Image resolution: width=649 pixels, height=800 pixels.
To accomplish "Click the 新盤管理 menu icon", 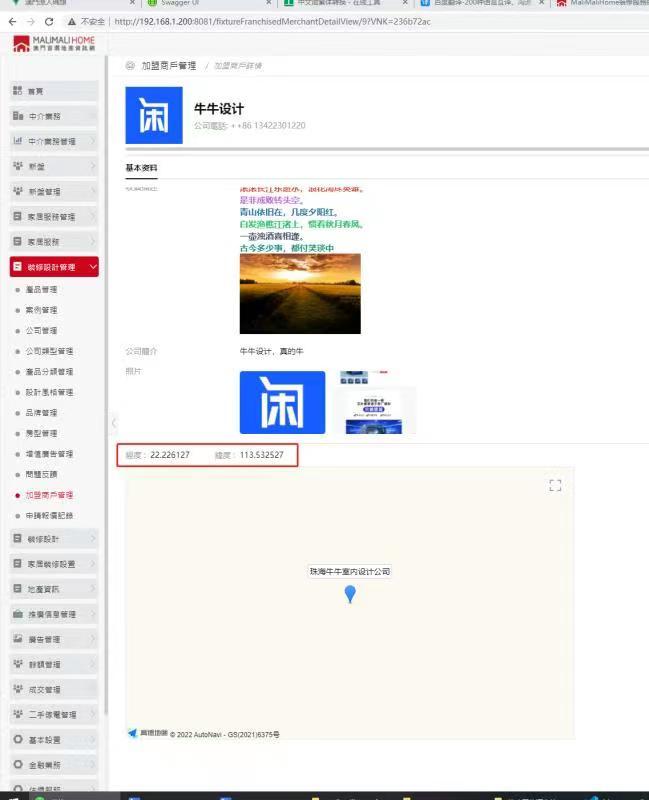I will (18, 191).
